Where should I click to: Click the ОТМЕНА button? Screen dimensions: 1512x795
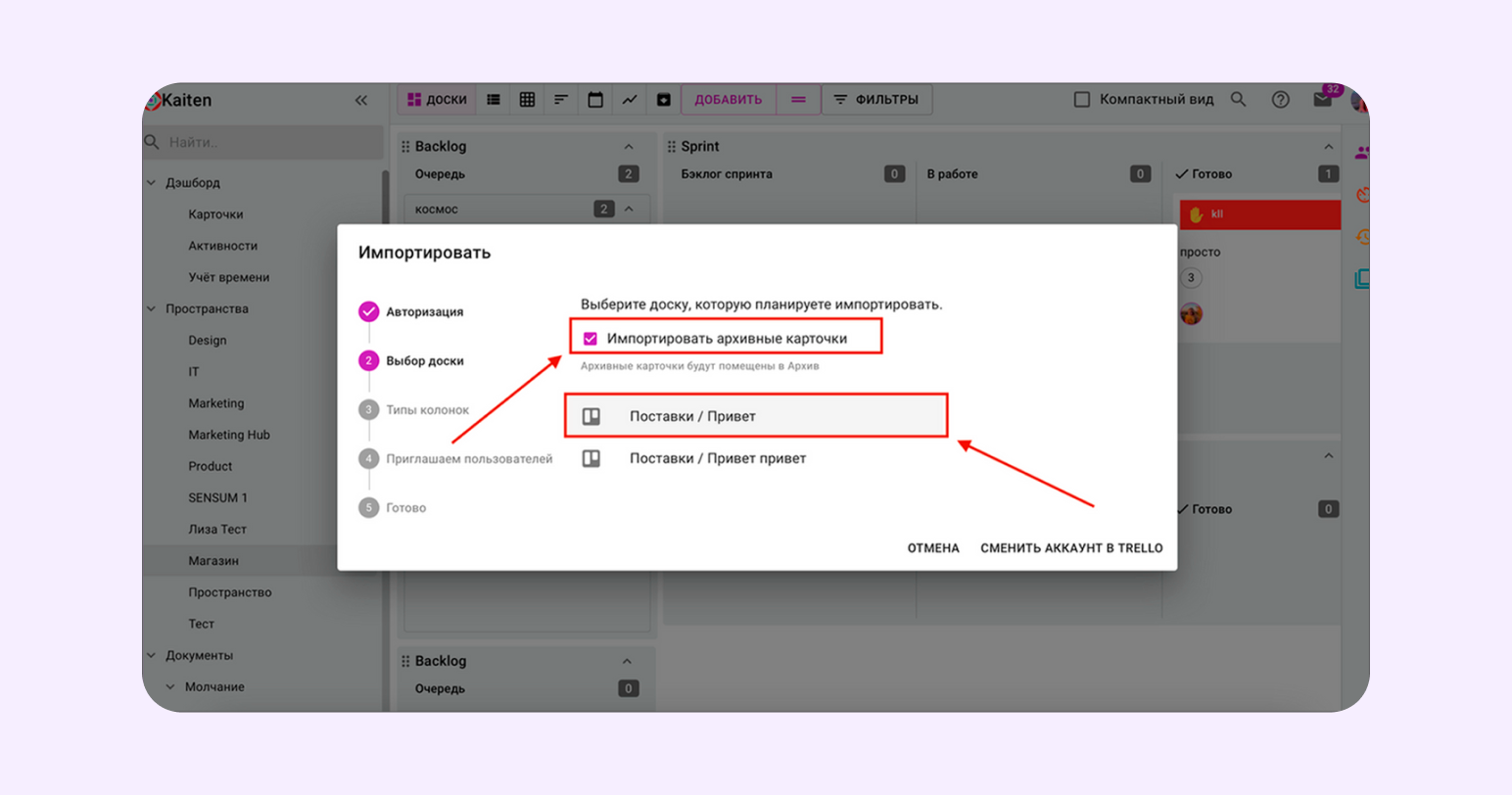pyautogui.click(x=933, y=548)
